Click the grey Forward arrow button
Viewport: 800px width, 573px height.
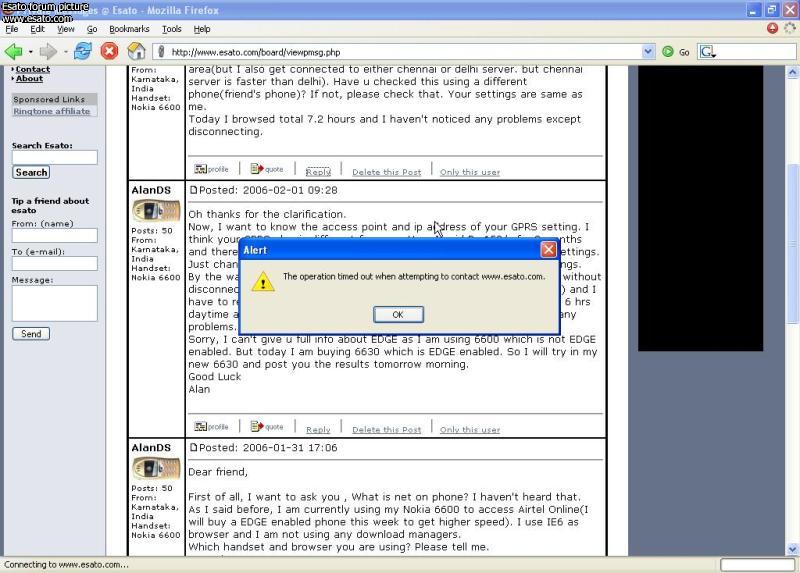[x=48, y=52]
